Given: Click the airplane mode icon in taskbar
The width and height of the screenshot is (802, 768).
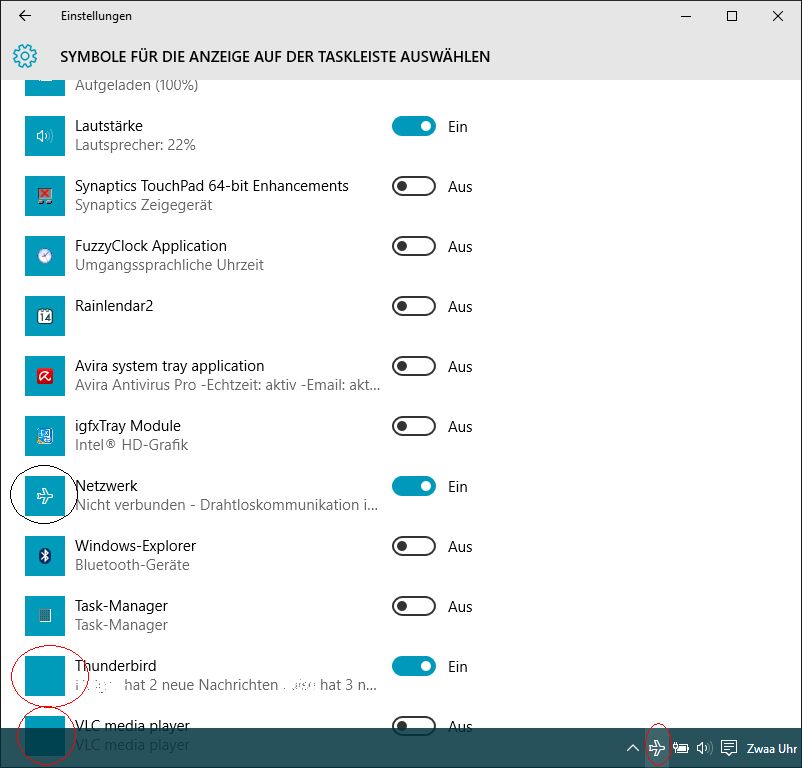Looking at the screenshot, I should click(x=657, y=748).
